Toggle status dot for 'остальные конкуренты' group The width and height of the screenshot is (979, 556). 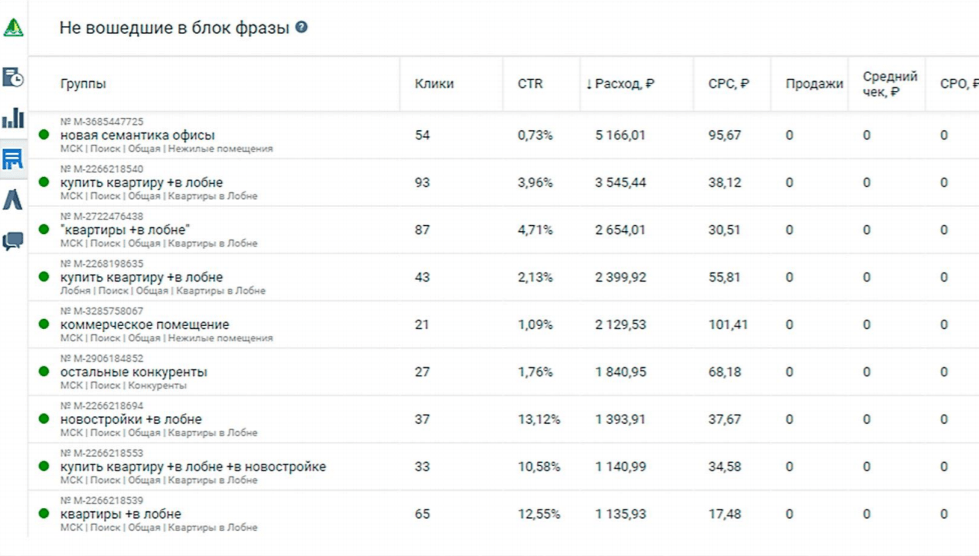[44, 372]
